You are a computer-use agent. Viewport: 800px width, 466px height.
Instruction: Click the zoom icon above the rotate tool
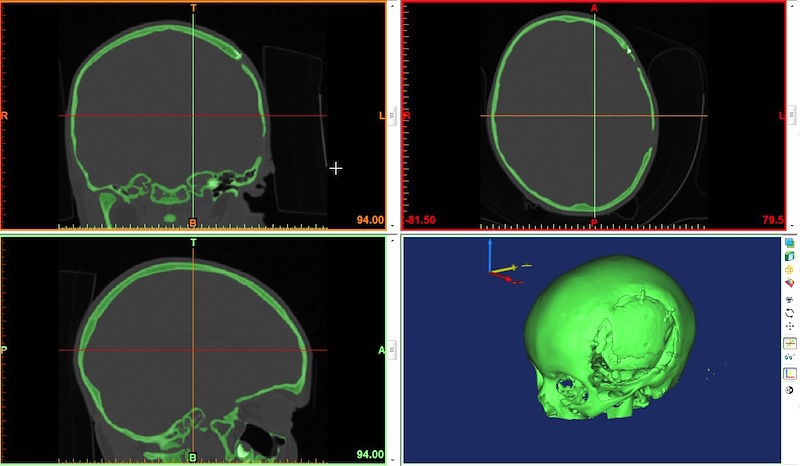[x=790, y=298]
